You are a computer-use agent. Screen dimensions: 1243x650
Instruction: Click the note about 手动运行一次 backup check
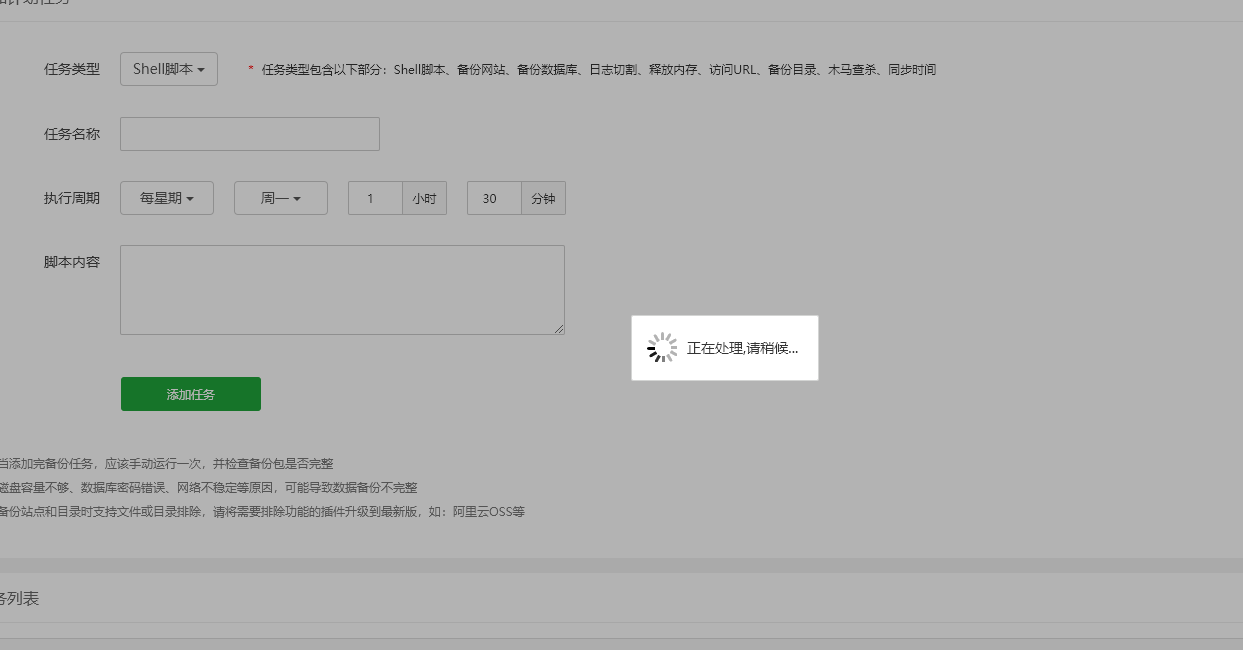coord(166,464)
